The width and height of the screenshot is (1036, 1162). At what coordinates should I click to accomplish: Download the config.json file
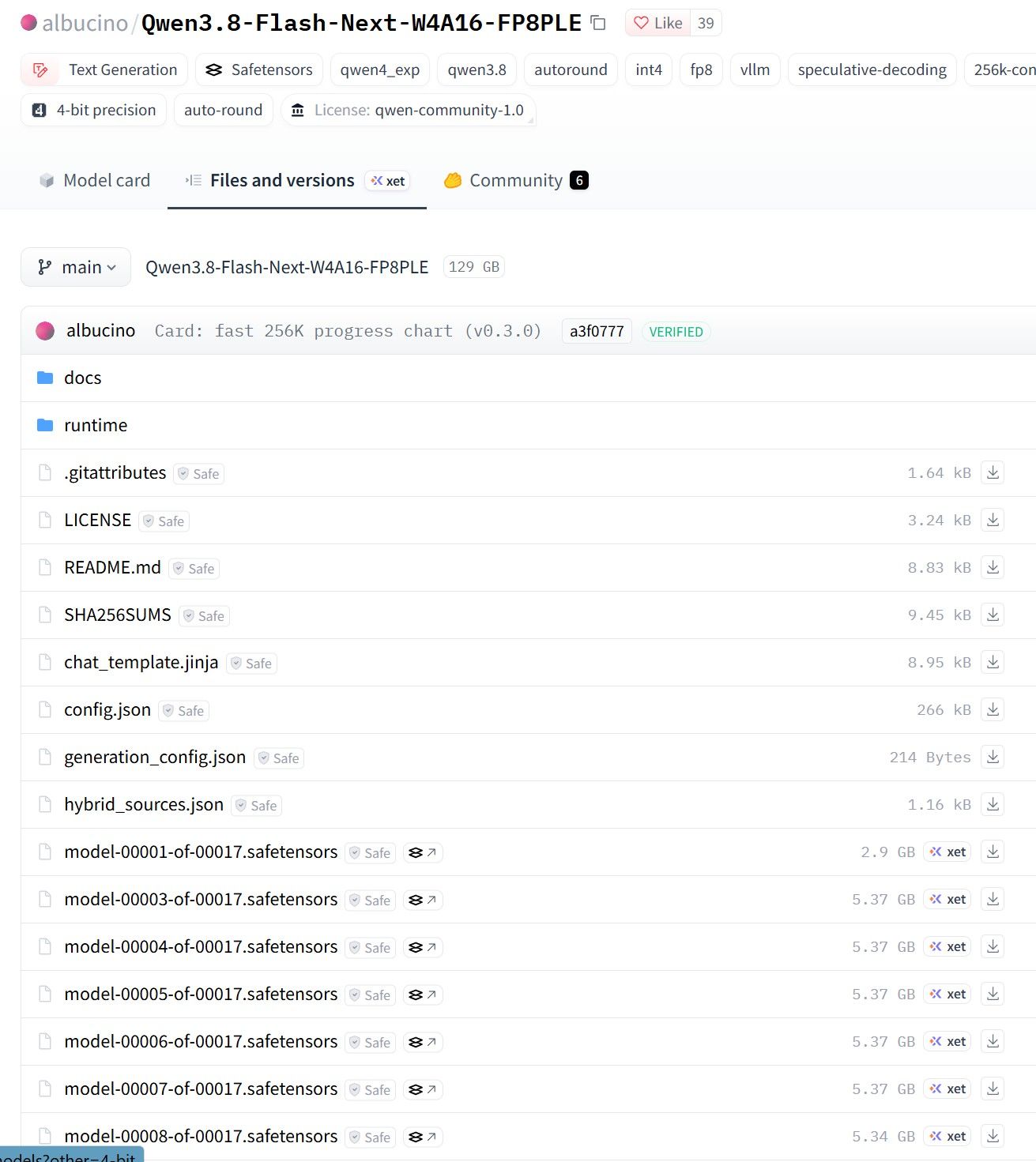coord(993,709)
